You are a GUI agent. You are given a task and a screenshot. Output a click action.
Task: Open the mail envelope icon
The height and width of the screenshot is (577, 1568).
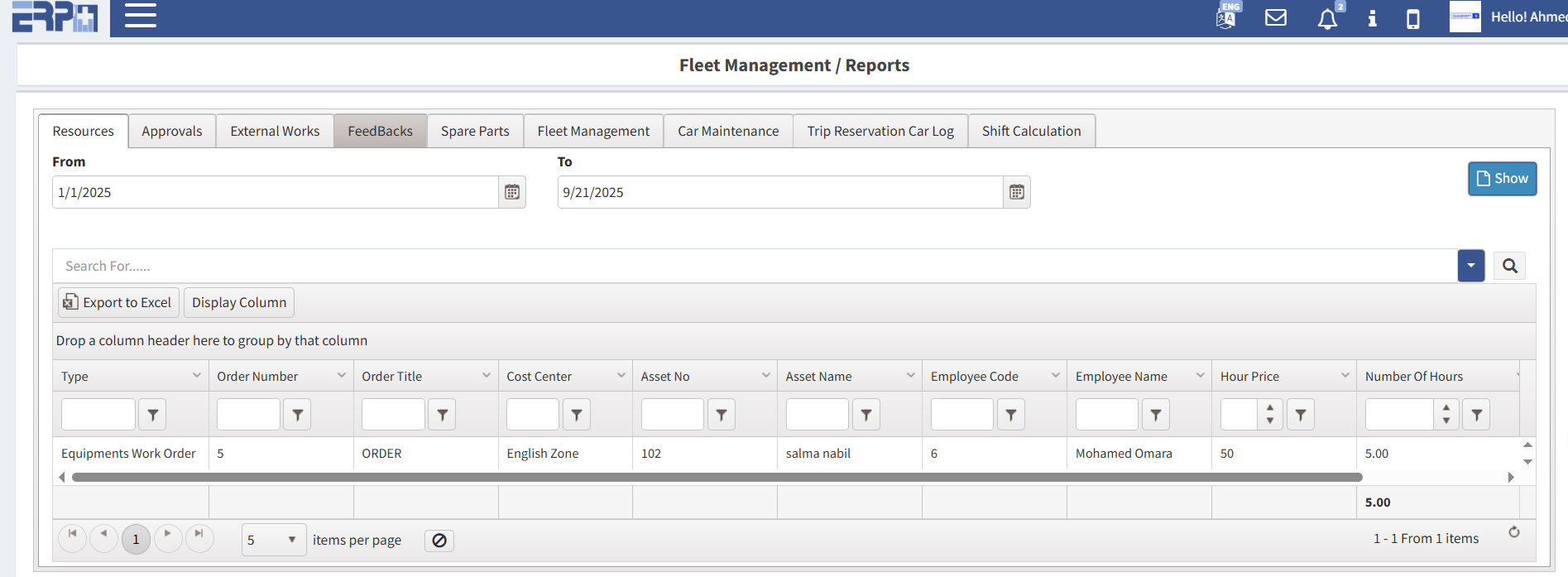pos(1276,17)
